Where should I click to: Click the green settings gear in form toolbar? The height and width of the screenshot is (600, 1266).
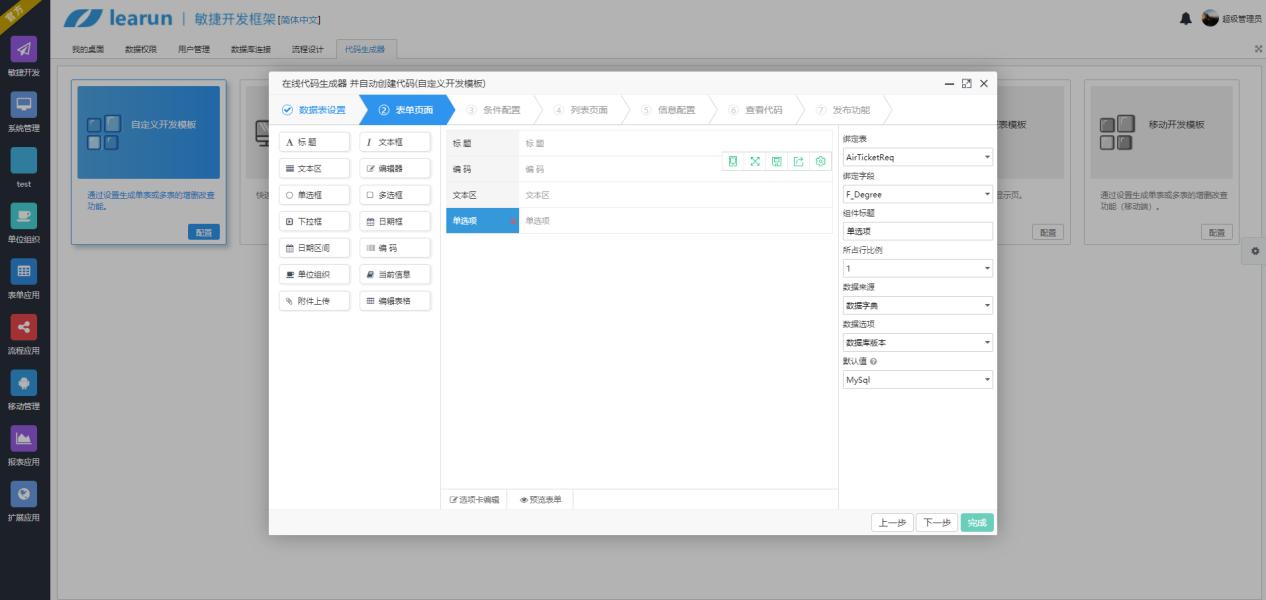click(x=820, y=161)
